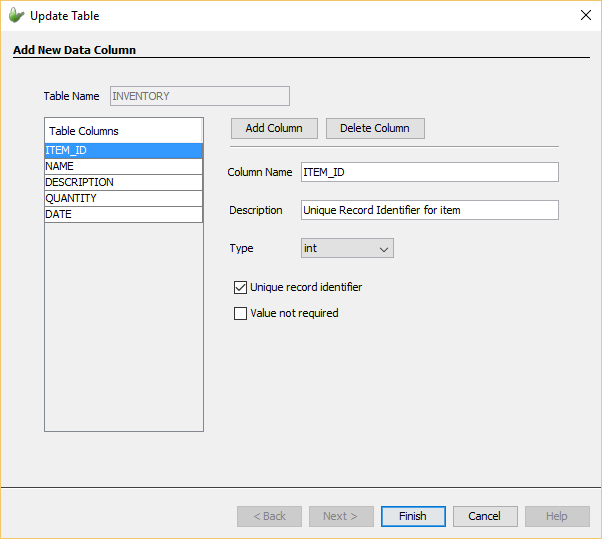This screenshot has width=602, height=539.
Task: Enable the Value not required checkbox
Action: tap(240, 313)
